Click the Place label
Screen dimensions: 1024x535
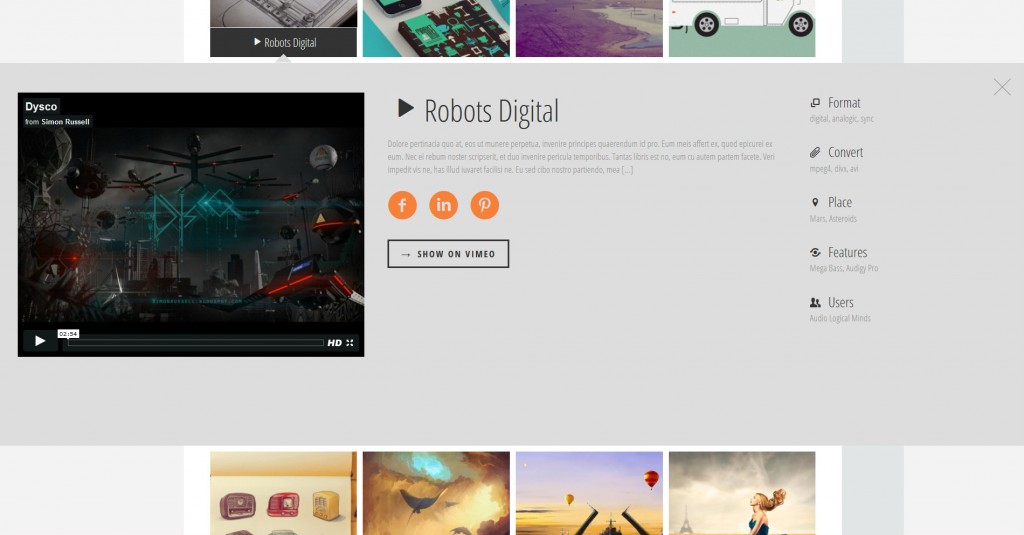tap(840, 203)
